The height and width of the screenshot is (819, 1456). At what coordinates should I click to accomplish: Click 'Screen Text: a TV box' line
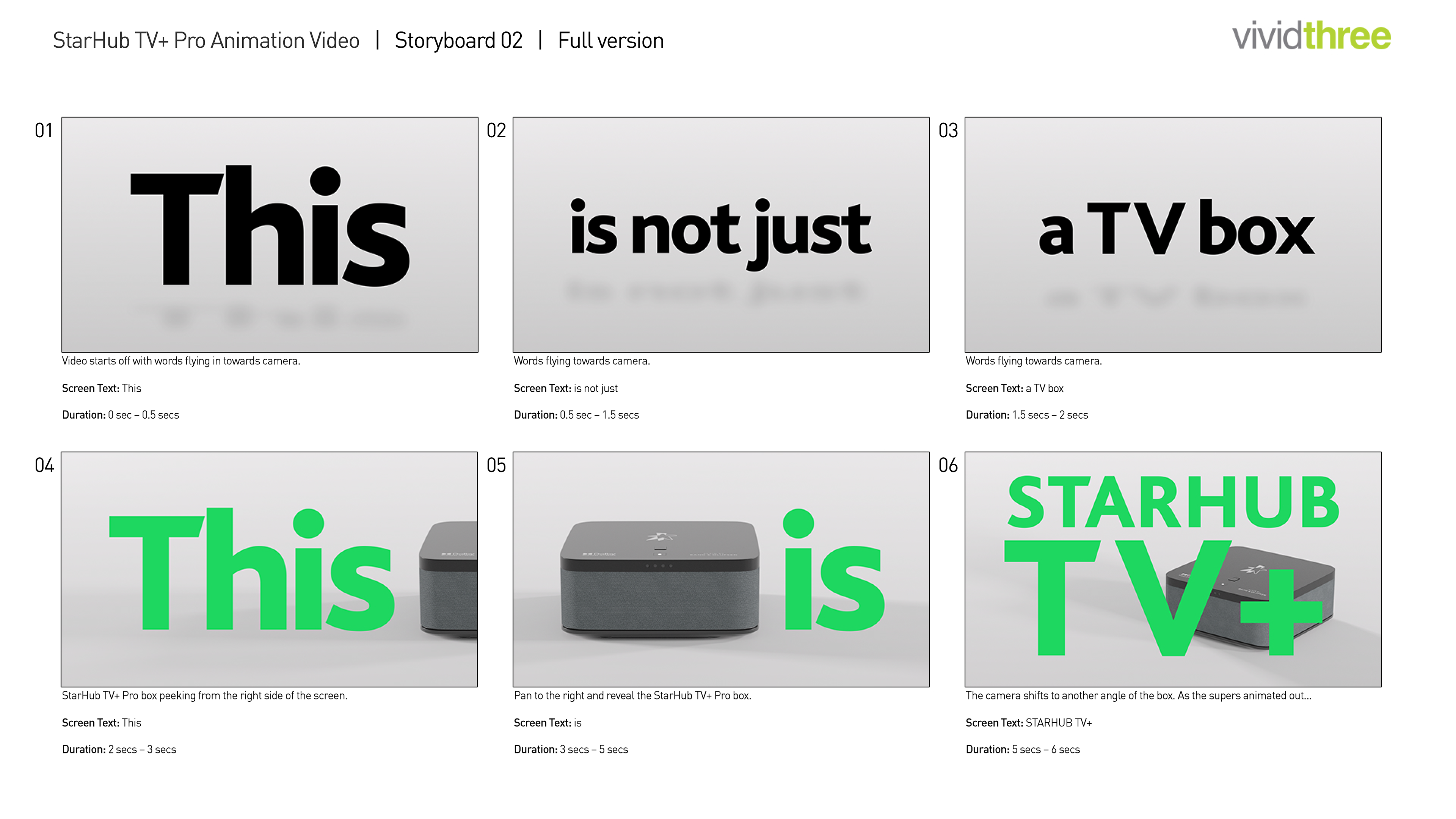click(1014, 388)
